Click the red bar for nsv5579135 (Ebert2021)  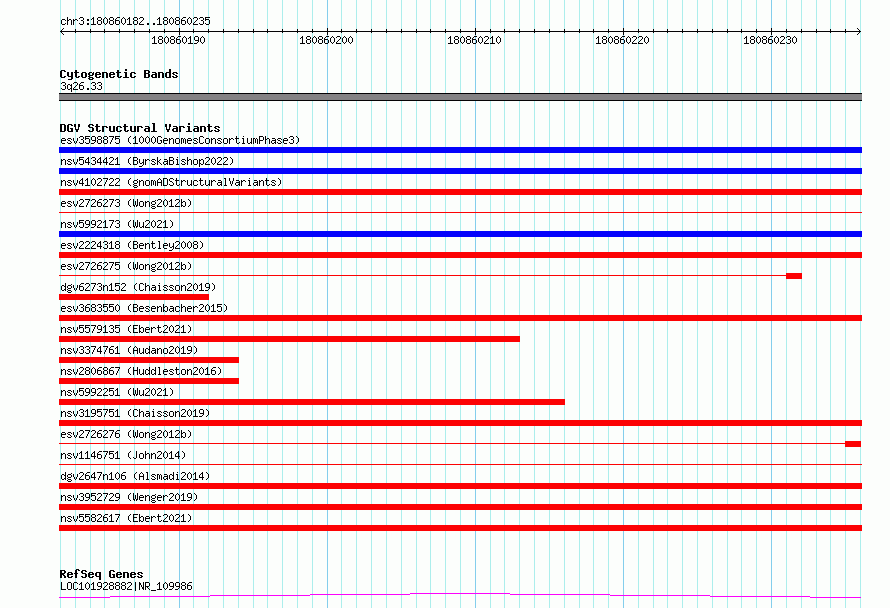coord(289,339)
